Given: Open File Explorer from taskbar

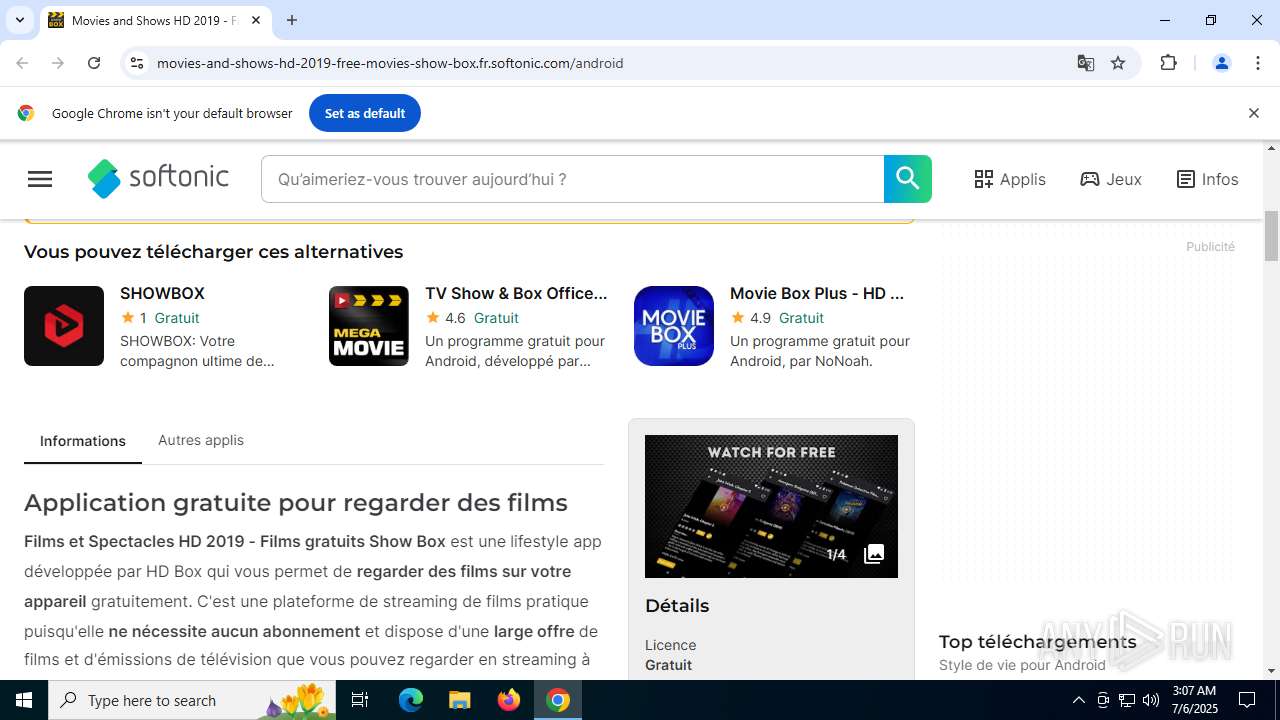Looking at the screenshot, I should coord(459,700).
